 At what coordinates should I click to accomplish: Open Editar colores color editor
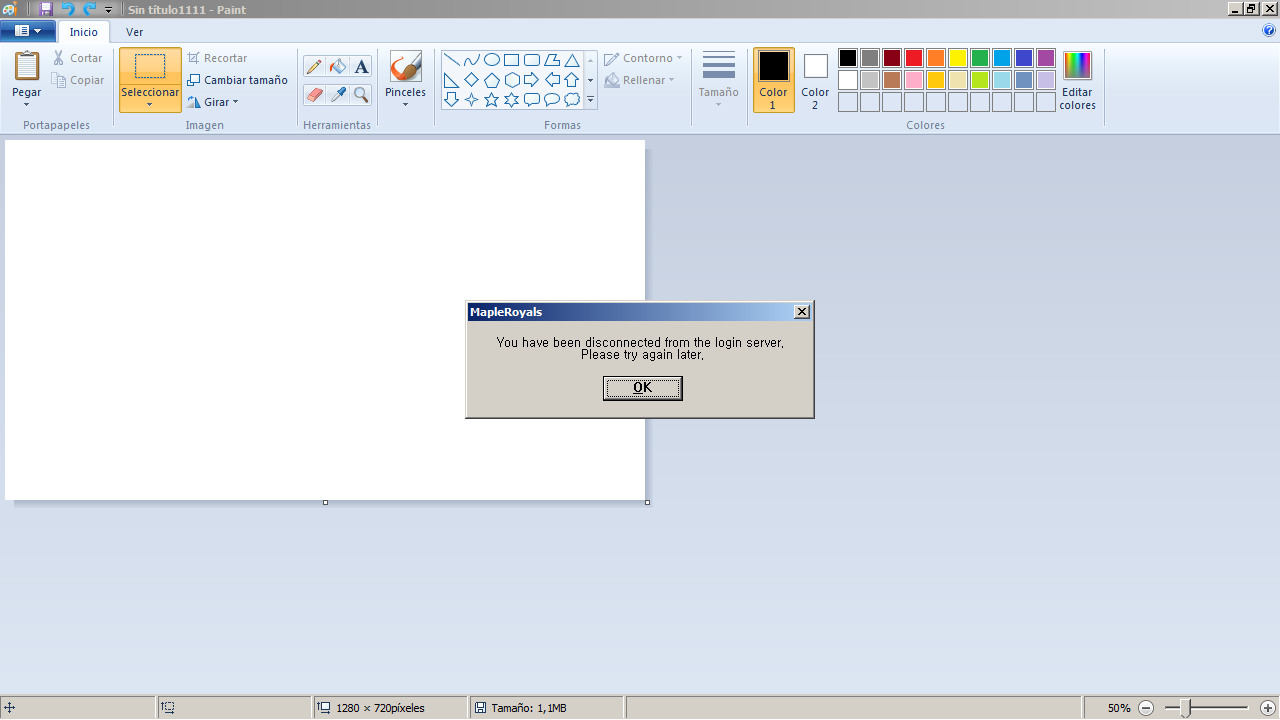1077,80
